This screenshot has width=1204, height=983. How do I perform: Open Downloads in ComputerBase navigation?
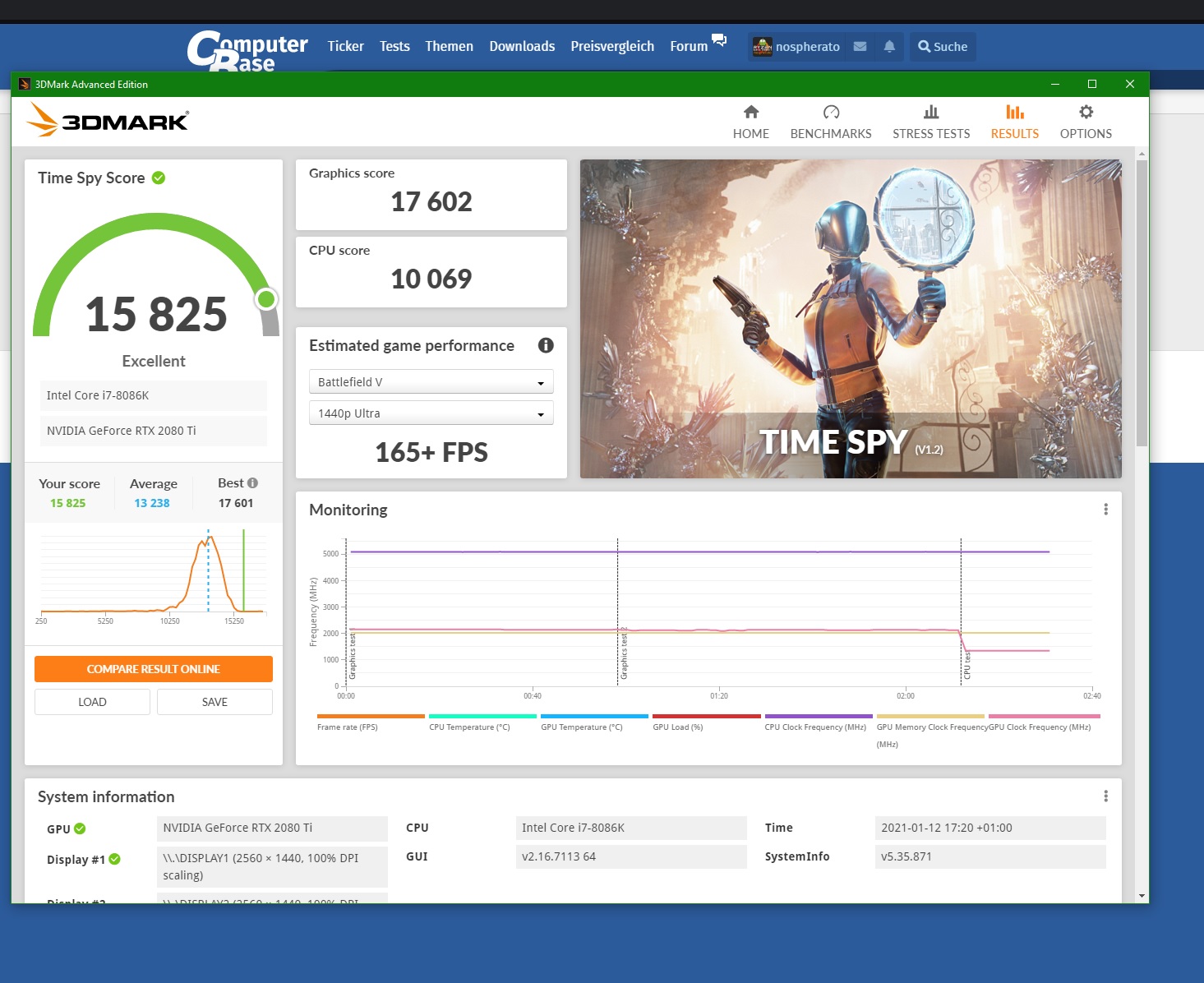coord(522,47)
